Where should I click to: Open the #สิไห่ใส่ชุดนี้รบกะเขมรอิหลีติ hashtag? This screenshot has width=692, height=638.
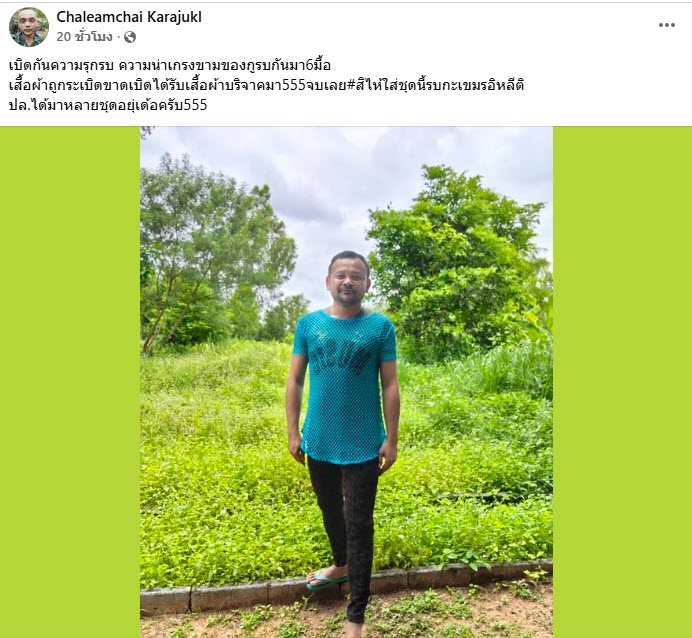click(x=435, y=85)
